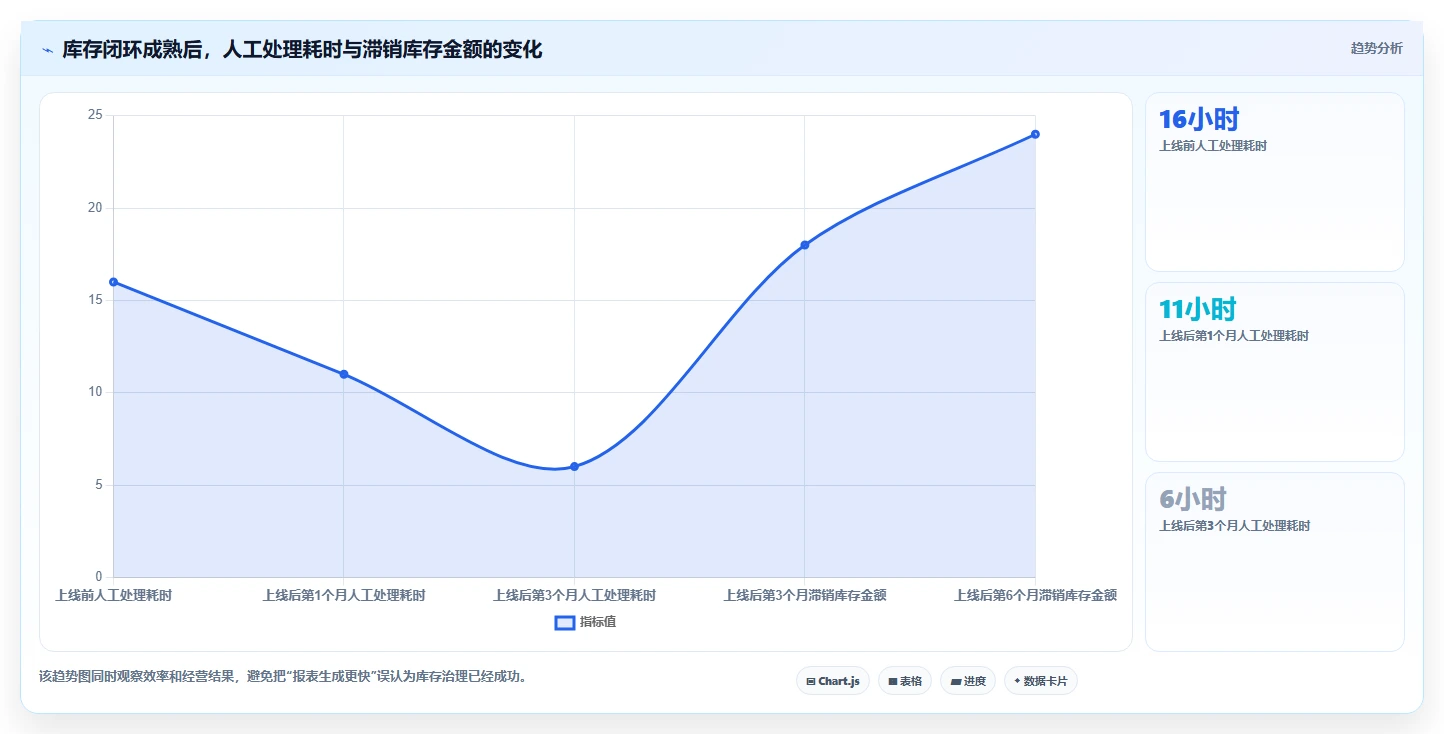
Task: Click the 进度 tag chip
Action: 968,681
